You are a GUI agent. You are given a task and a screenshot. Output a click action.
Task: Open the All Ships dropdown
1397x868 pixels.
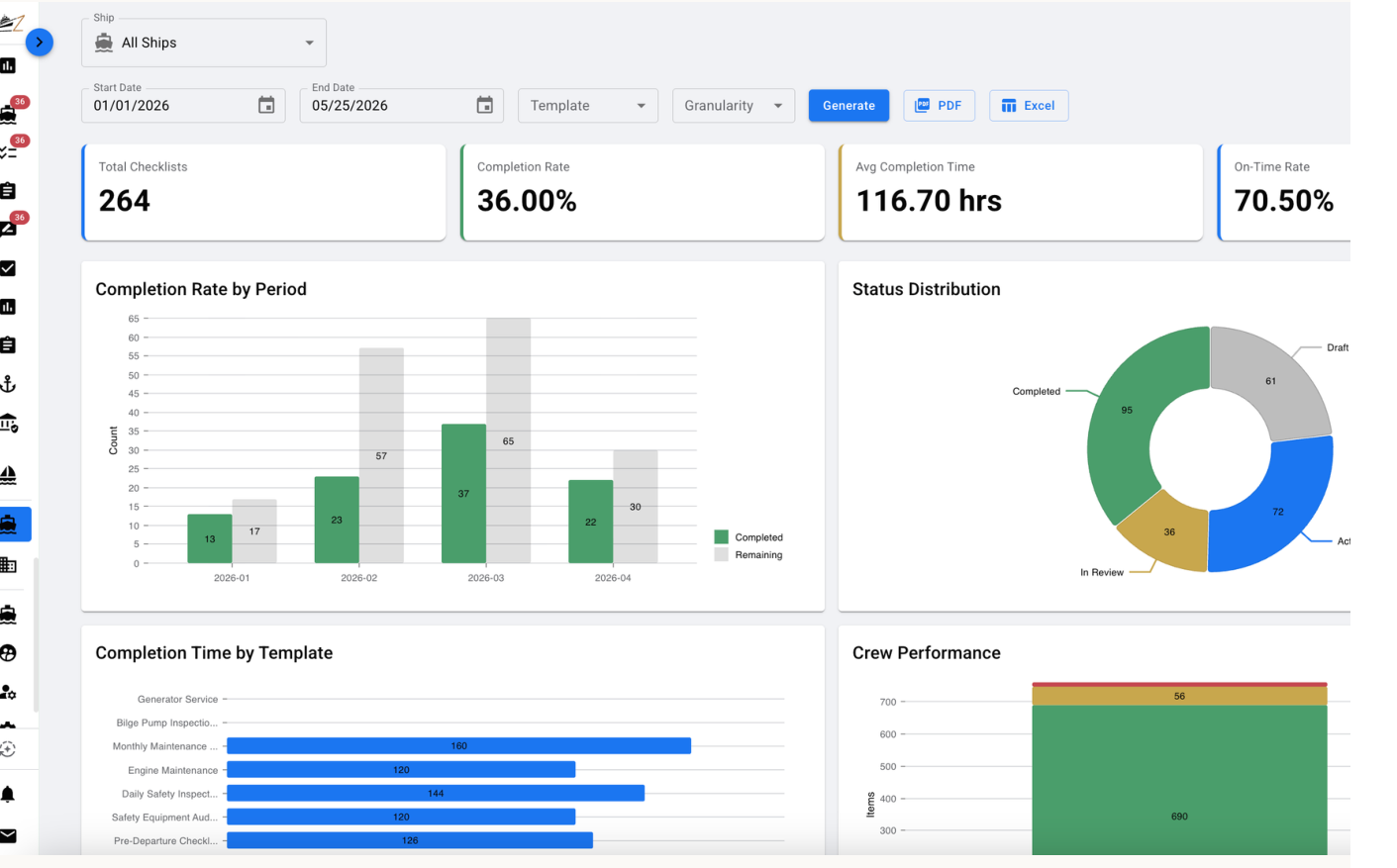coord(204,43)
